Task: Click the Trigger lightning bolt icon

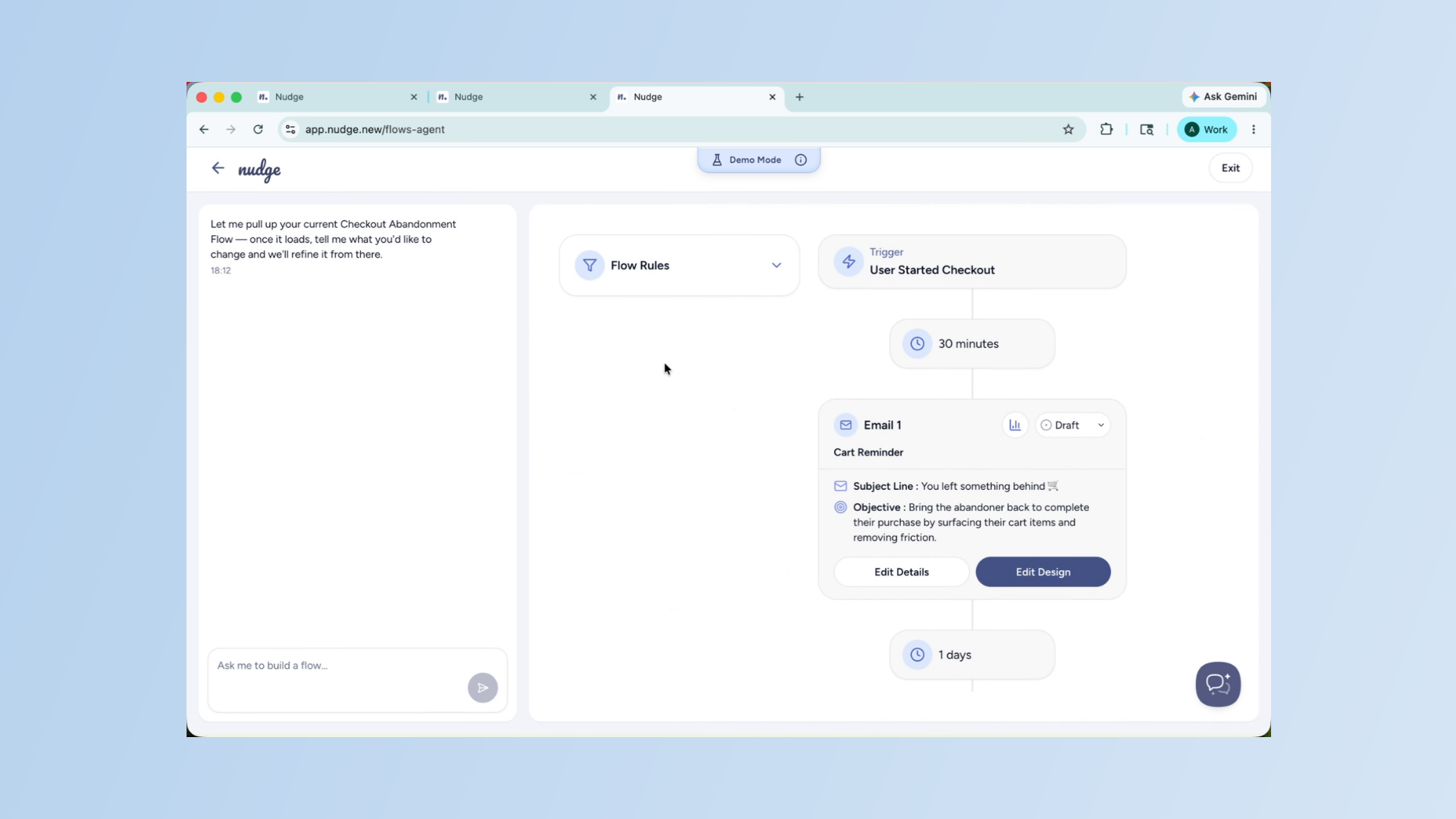Action: click(x=849, y=262)
